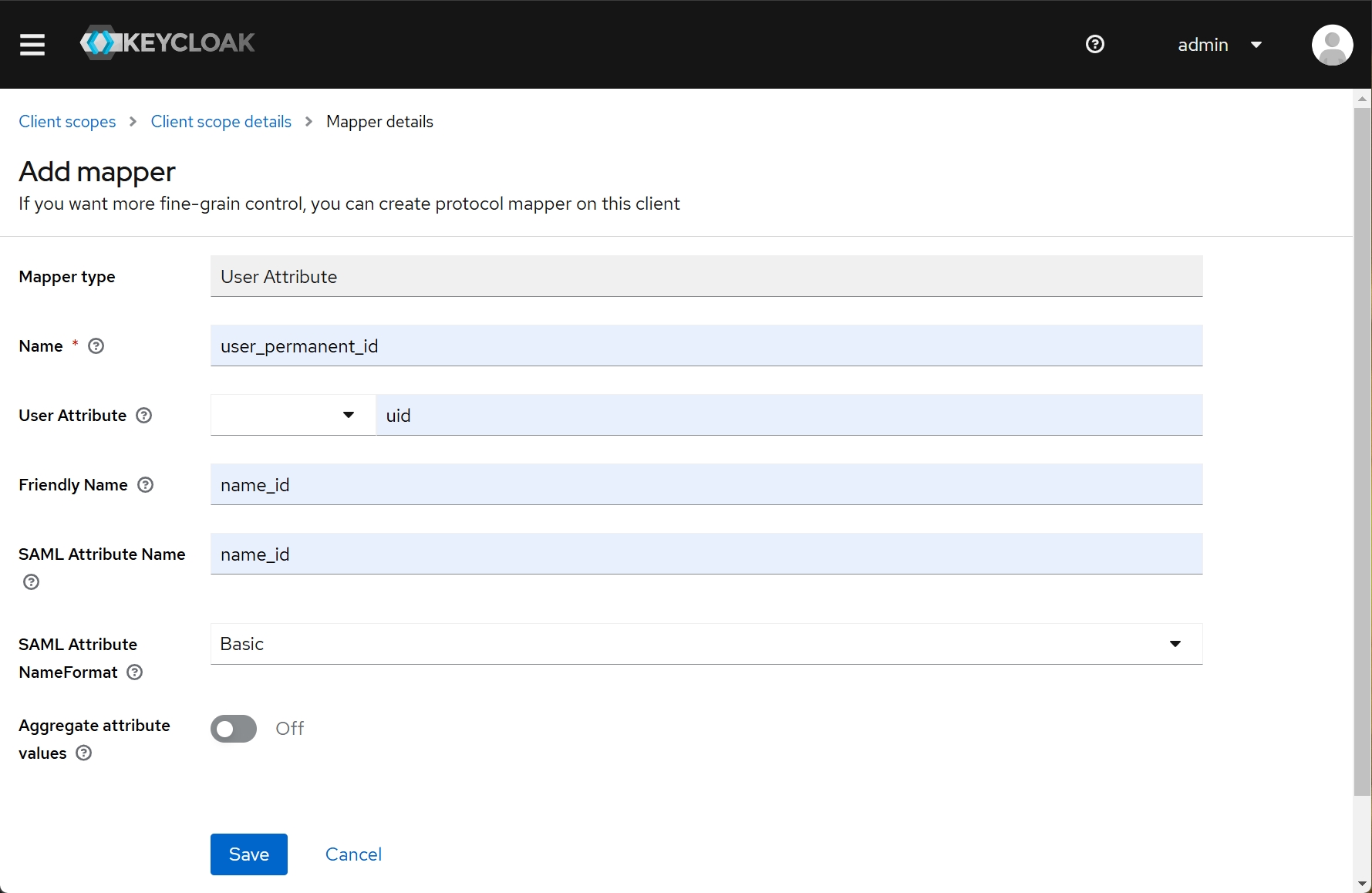Open the help icon in header

tap(1094, 45)
